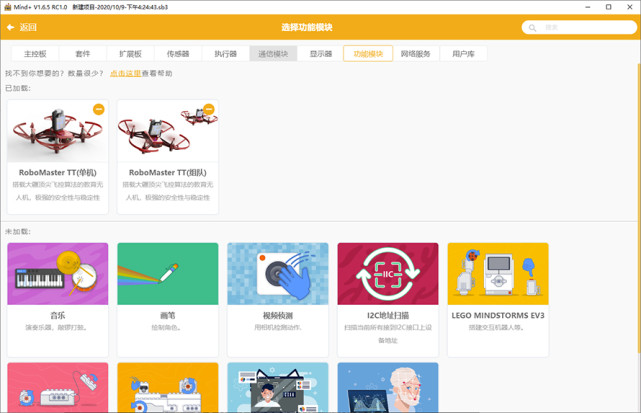641x413 pixels.
Task: Click the face recognition module card
Action: [x=388, y=387]
